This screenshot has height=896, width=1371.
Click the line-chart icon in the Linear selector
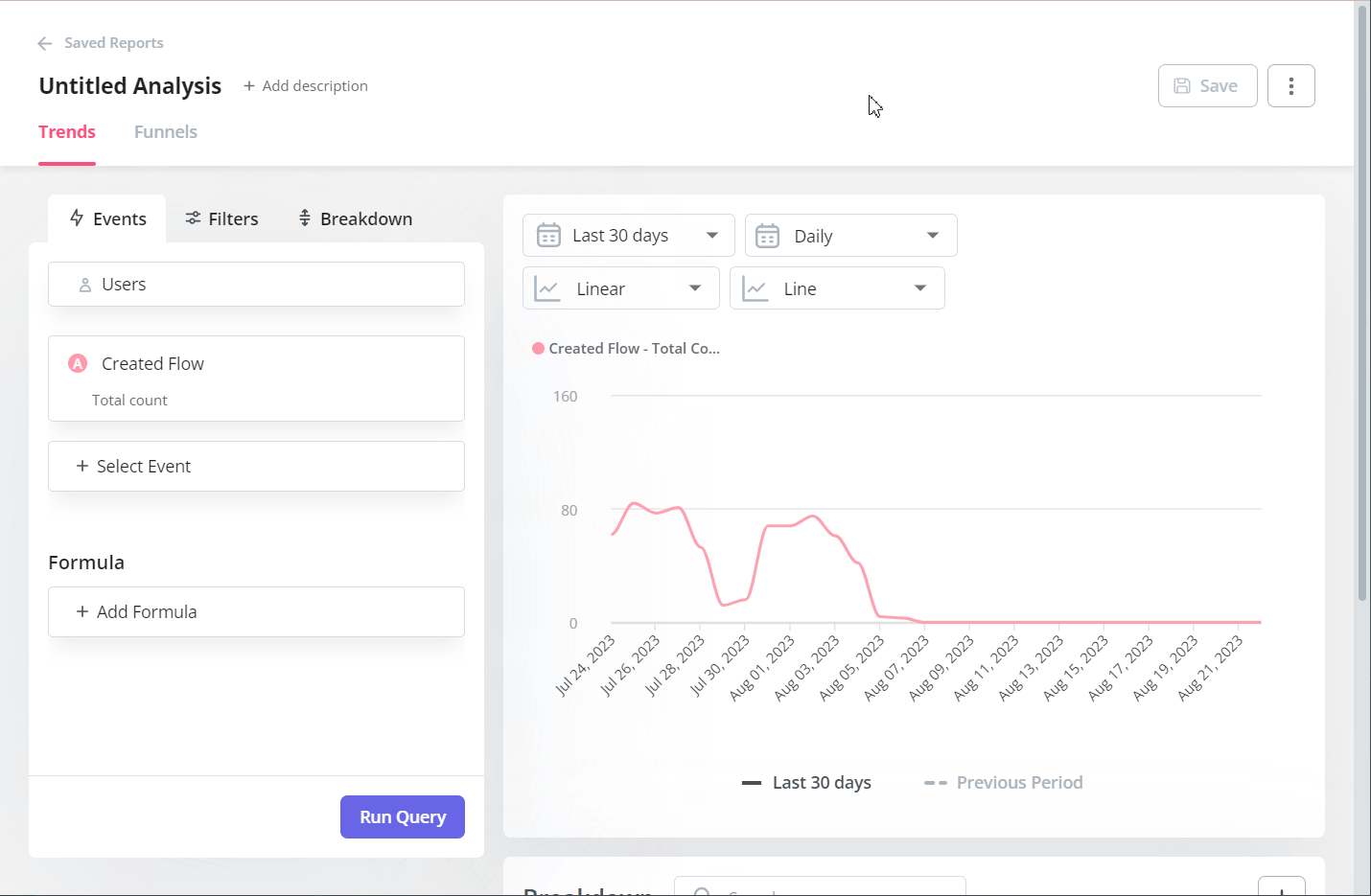coord(546,287)
